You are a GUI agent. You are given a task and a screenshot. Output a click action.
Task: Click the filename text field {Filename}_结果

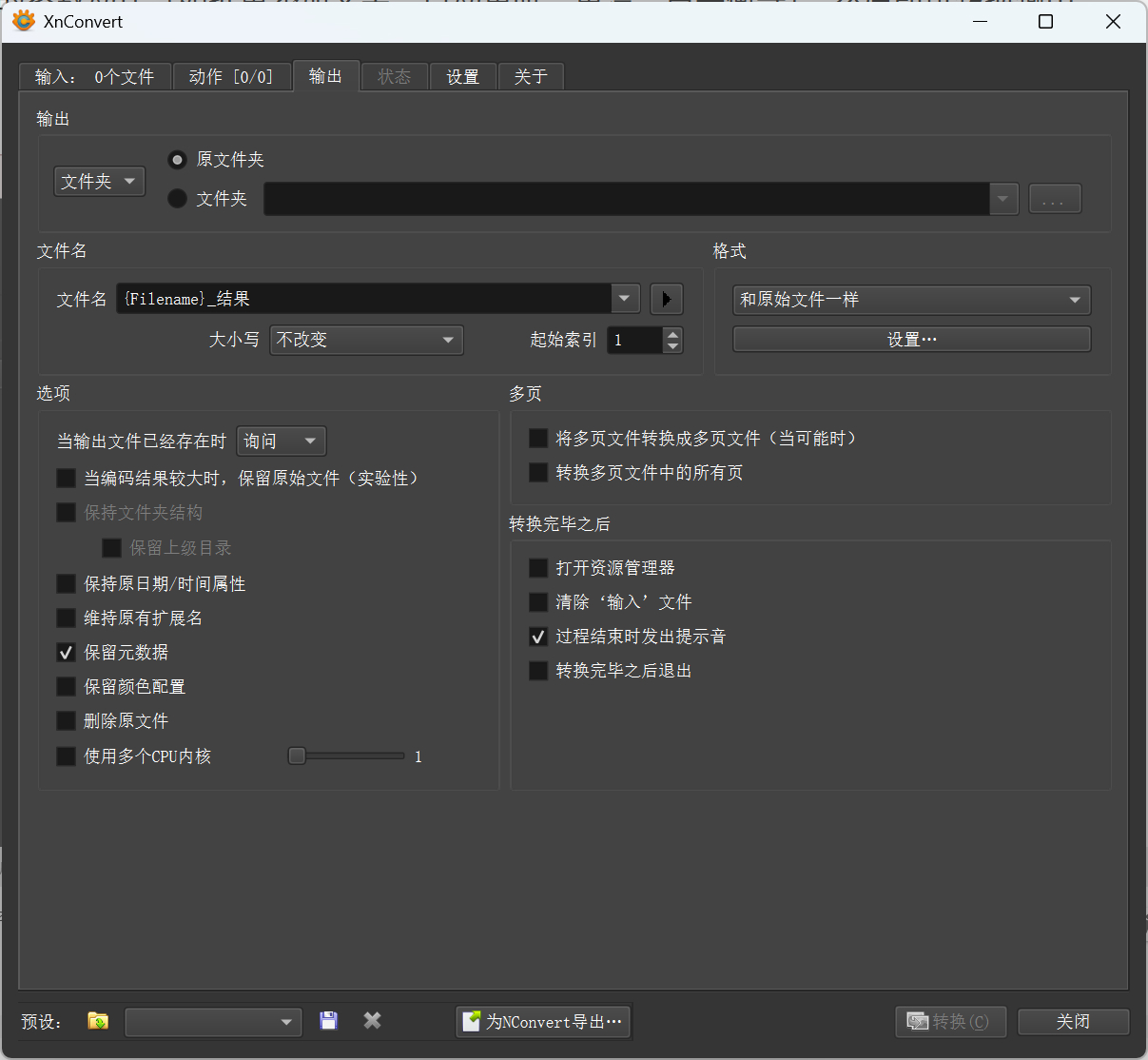(x=364, y=299)
